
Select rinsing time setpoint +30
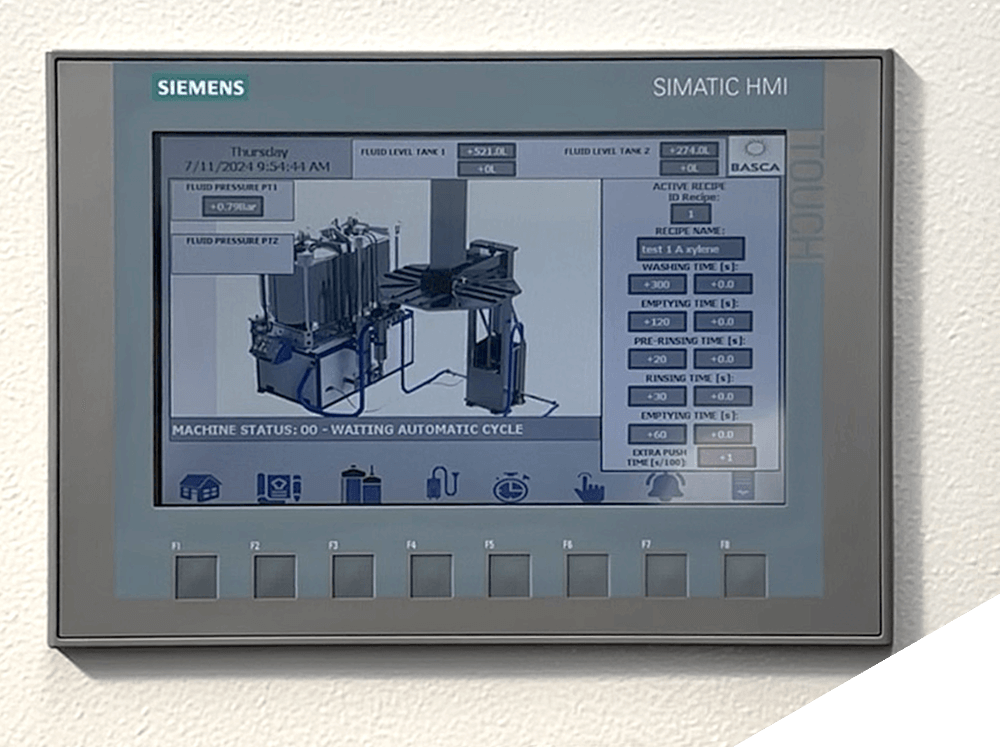(657, 396)
